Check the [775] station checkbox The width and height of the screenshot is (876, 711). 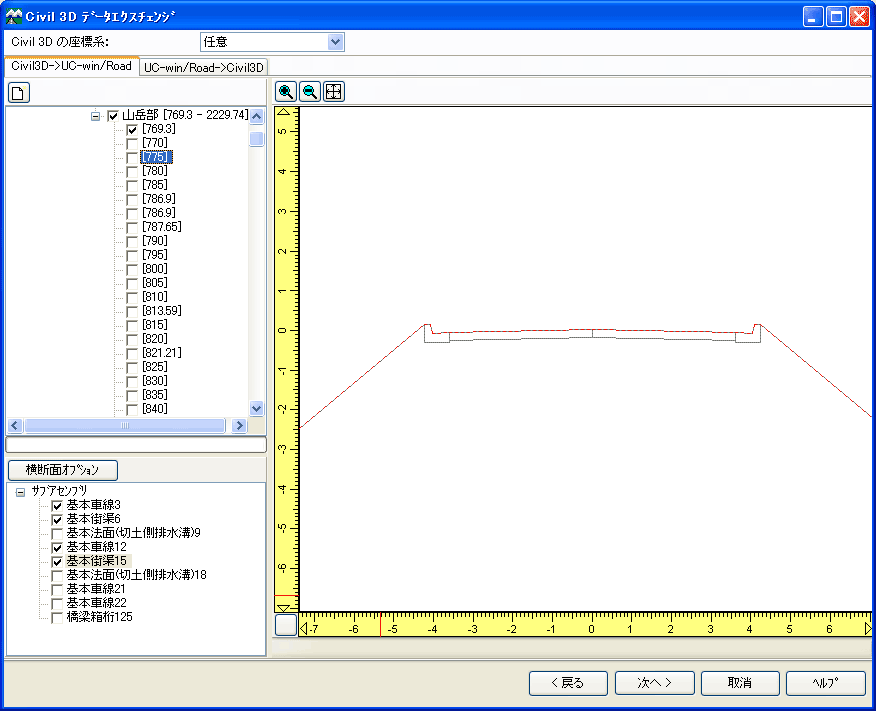pos(132,158)
